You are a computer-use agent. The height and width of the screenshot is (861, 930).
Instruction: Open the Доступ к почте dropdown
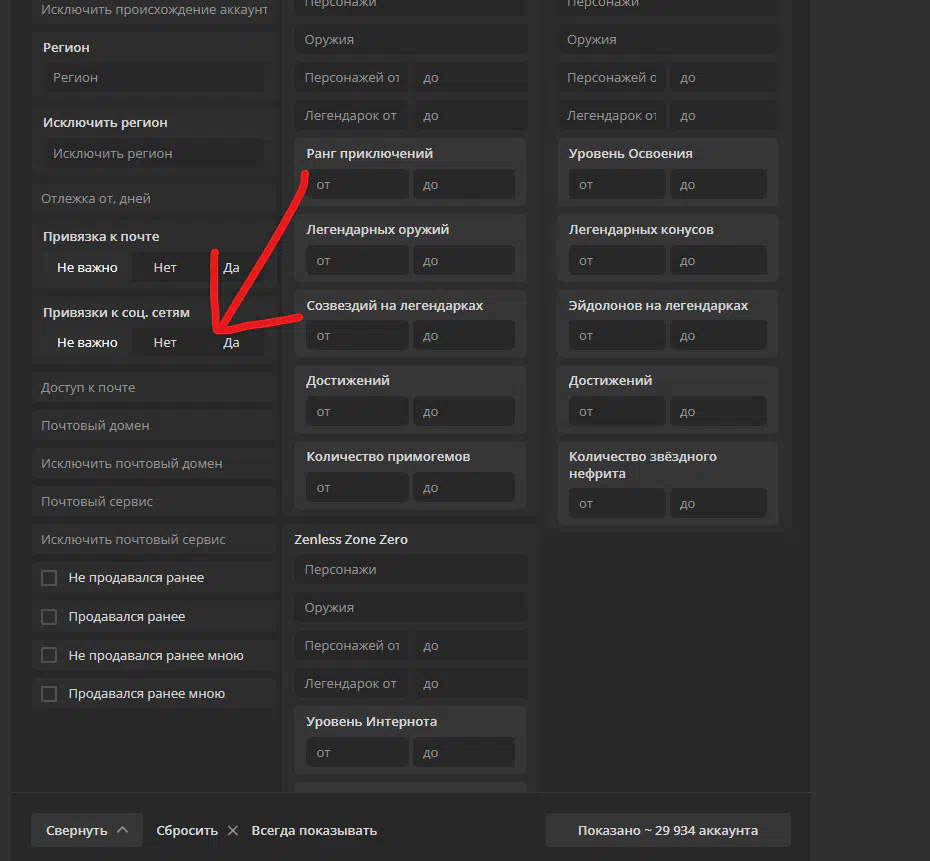(x=154, y=388)
